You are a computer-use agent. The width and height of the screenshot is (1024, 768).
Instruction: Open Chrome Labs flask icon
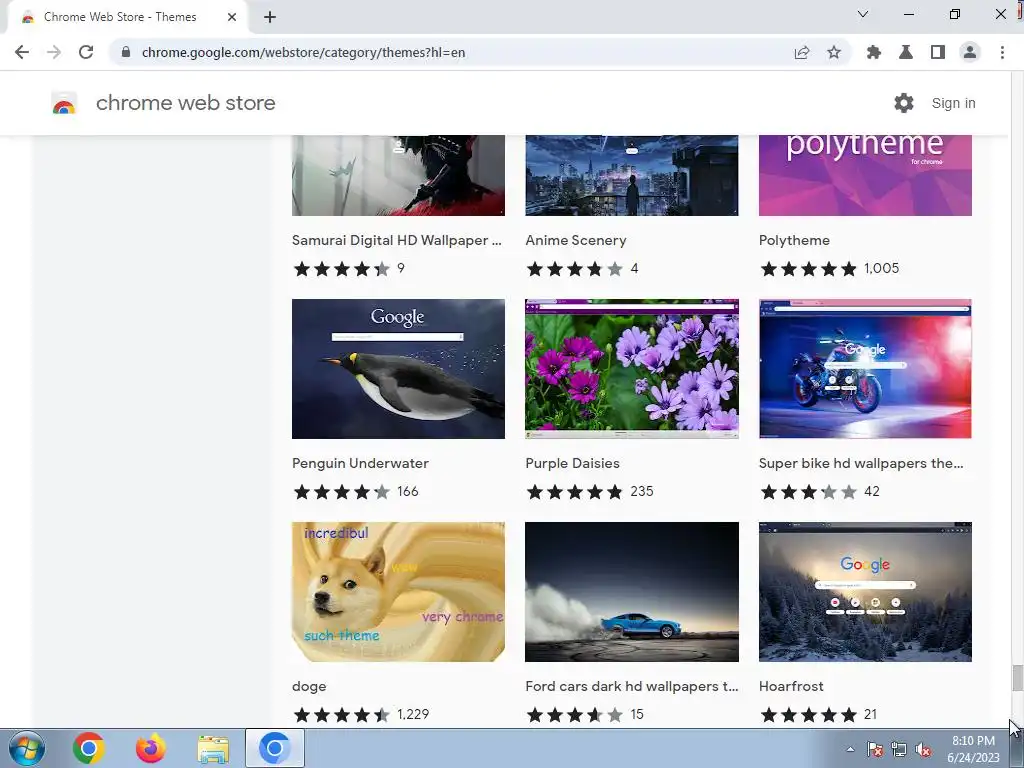[x=906, y=52]
